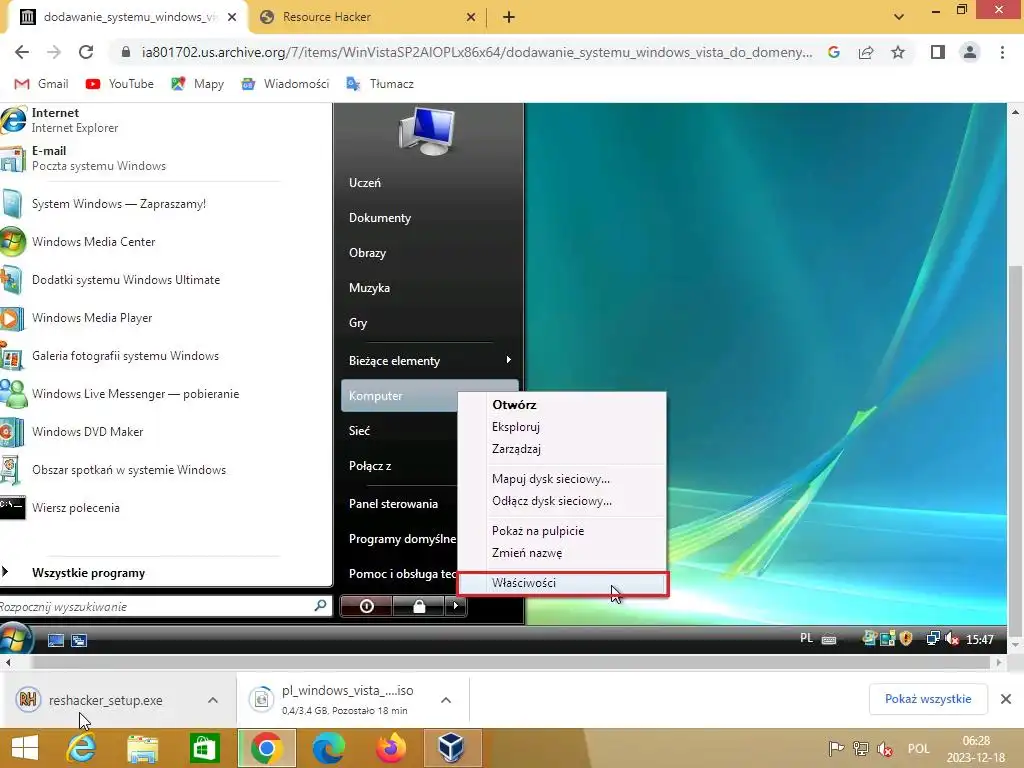The width and height of the screenshot is (1024, 768).
Task: Open Obrazy in start menu
Action: coord(367,253)
